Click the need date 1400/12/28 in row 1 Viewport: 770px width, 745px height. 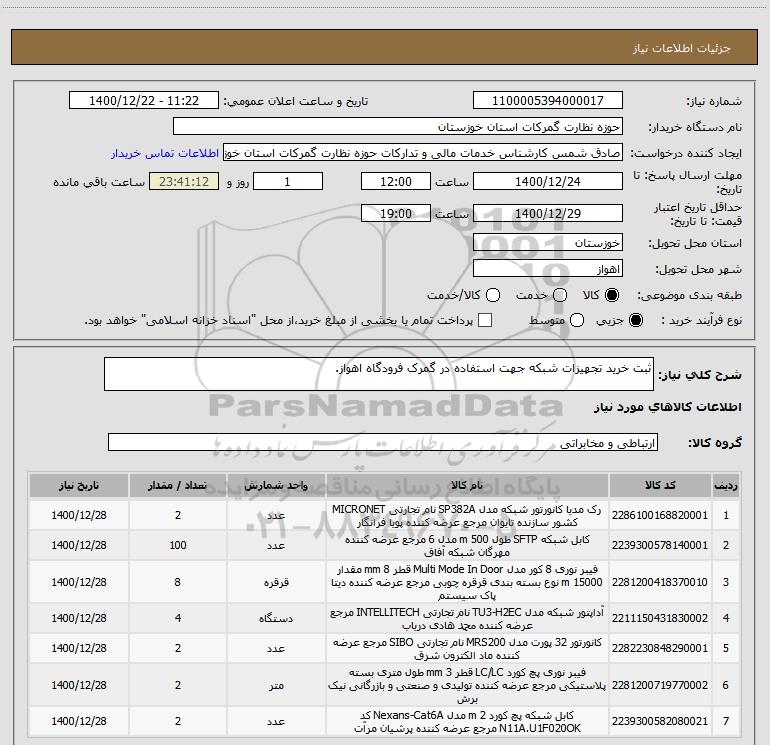point(79,515)
